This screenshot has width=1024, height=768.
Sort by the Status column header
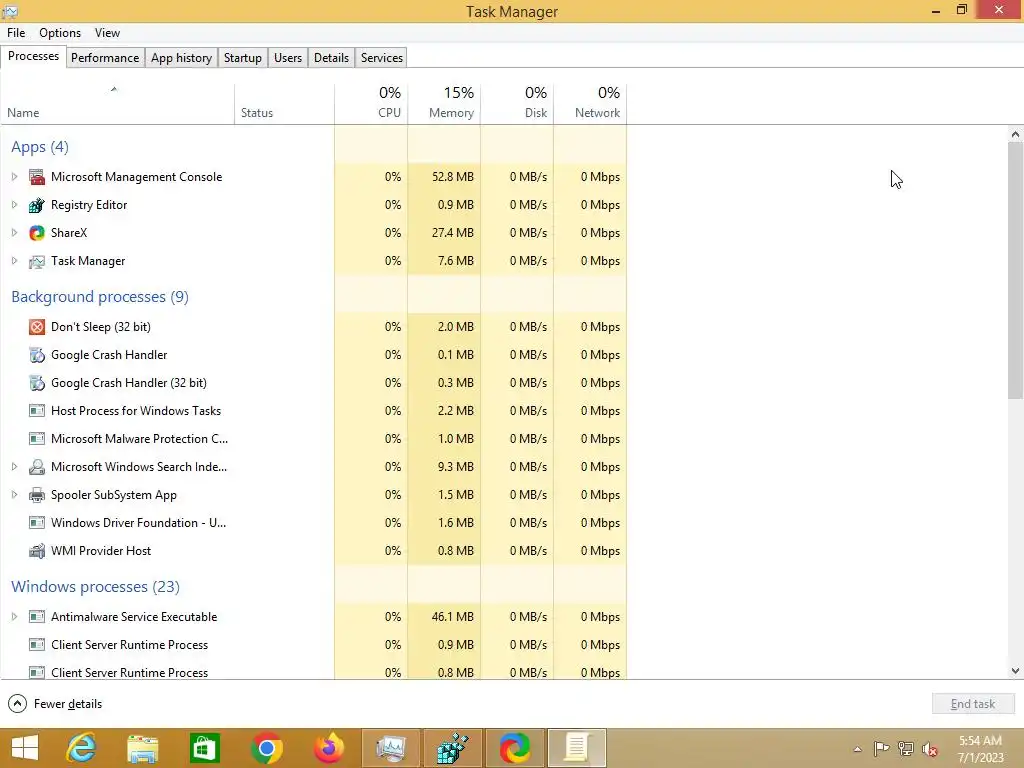(x=285, y=104)
